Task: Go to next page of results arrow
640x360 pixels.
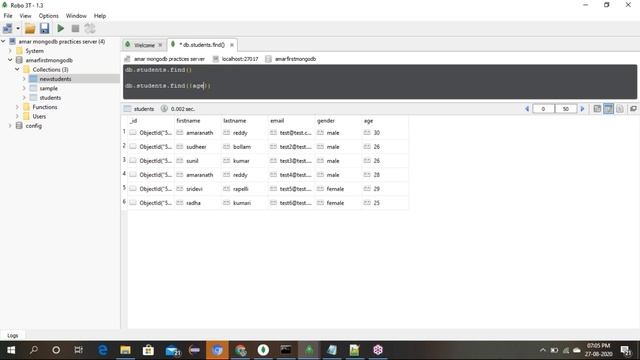Action: click(x=582, y=109)
